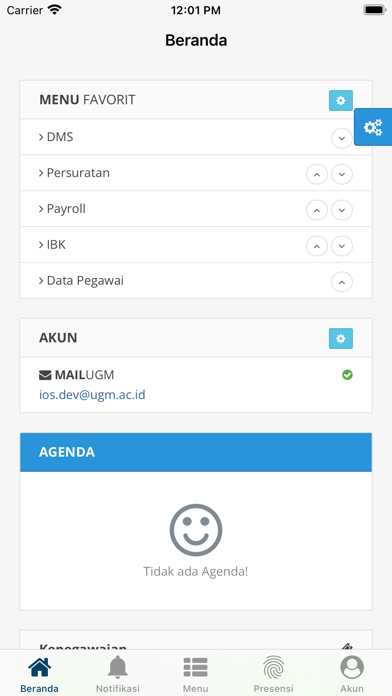Open Akun section settings gear

click(x=341, y=338)
